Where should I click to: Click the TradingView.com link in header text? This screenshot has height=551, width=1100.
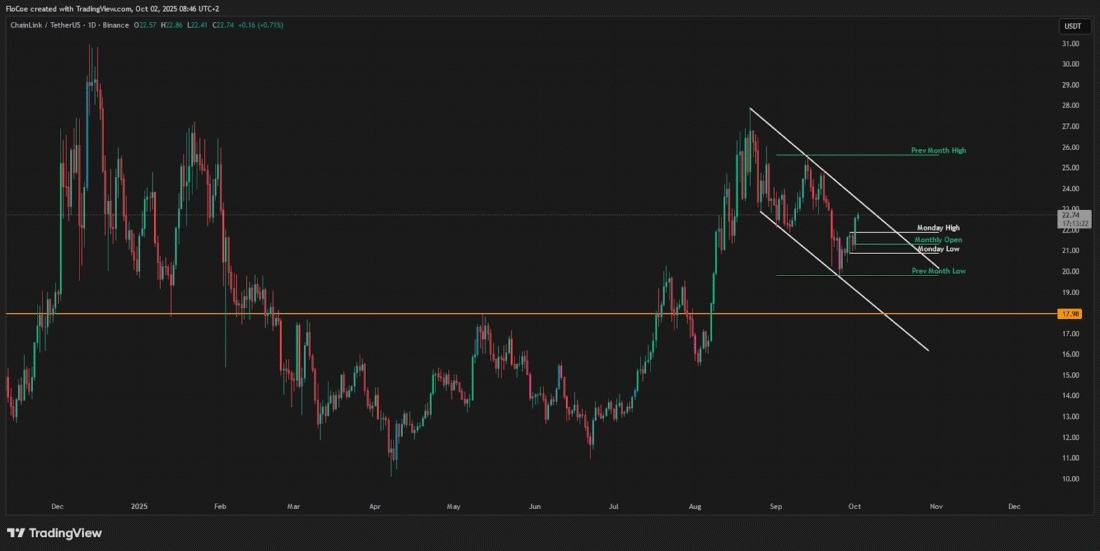click(103, 8)
